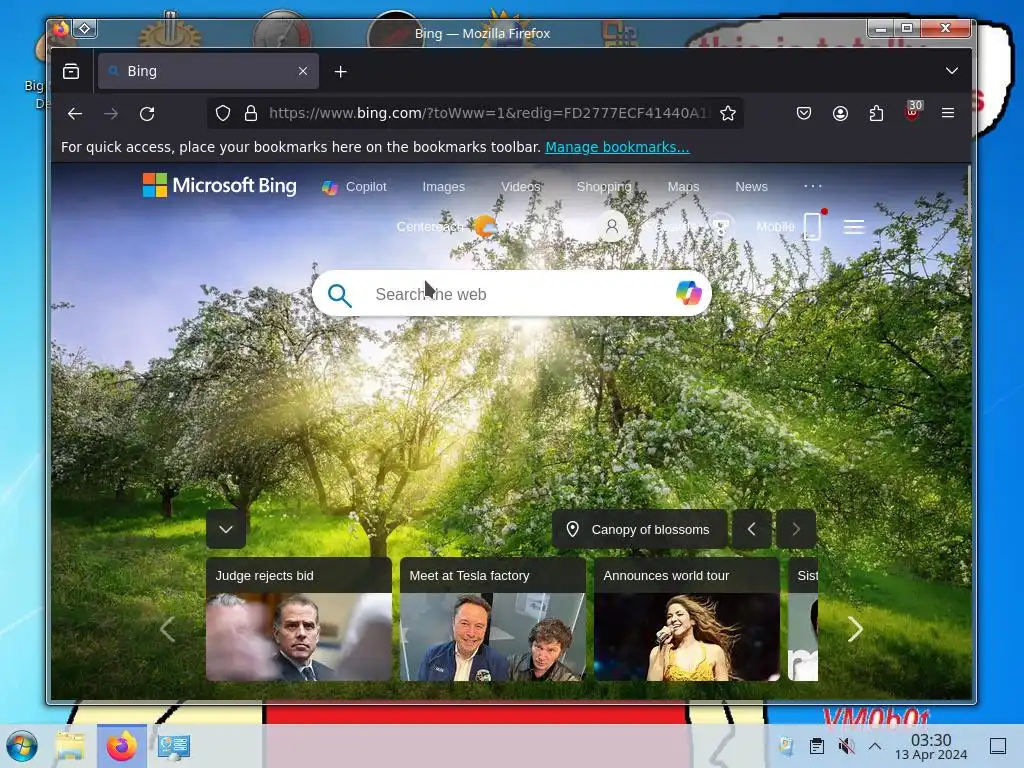Open the Windows Start button
This screenshot has height=768, width=1024.
point(22,746)
